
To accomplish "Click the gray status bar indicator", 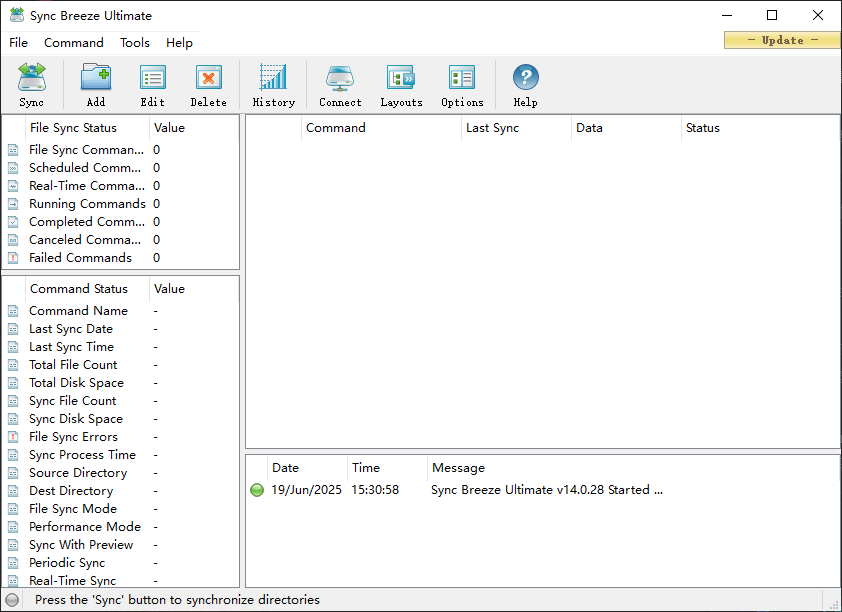I will (x=12, y=600).
